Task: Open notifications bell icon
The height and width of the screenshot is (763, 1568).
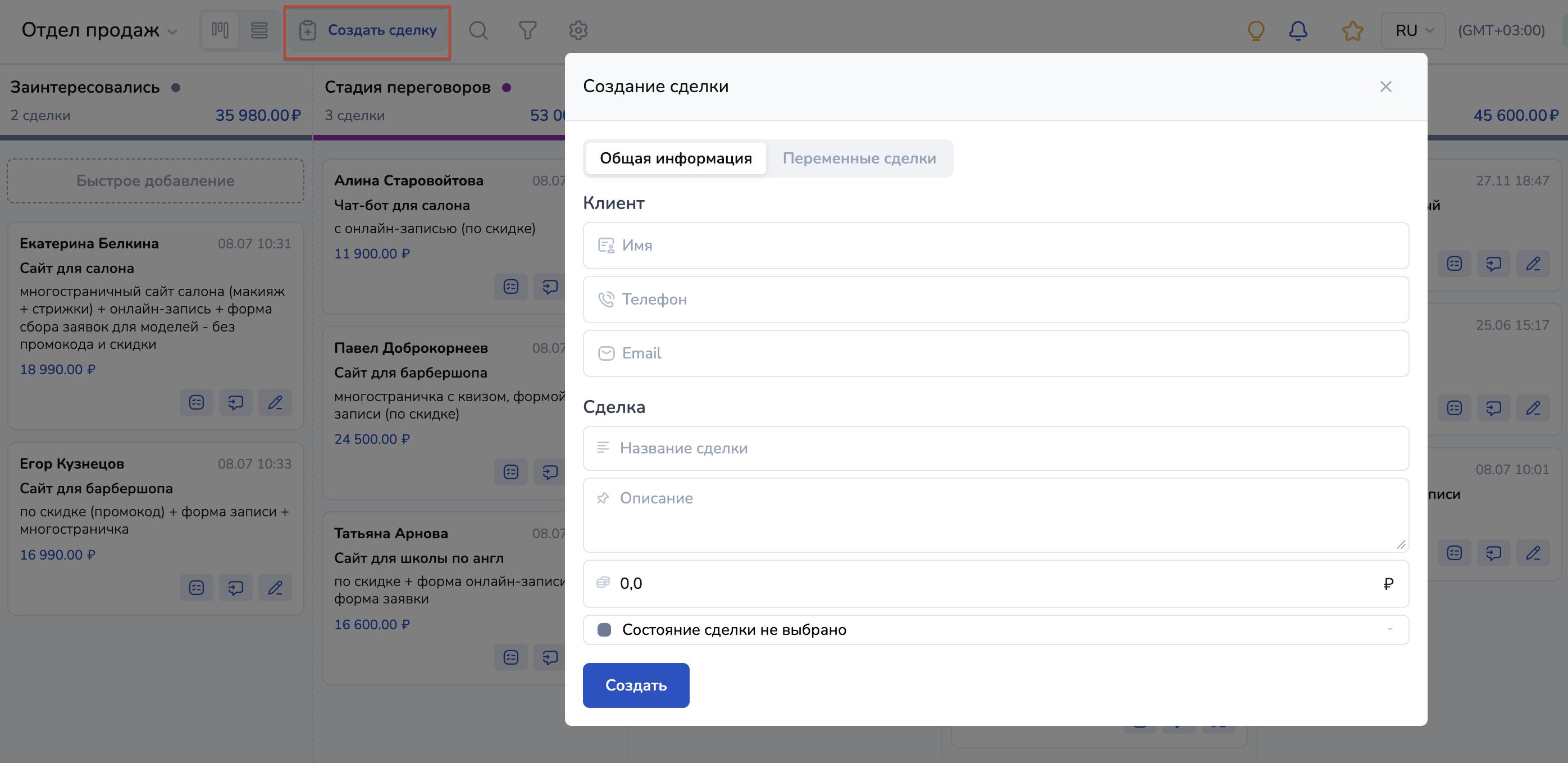Action: (x=1298, y=30)
